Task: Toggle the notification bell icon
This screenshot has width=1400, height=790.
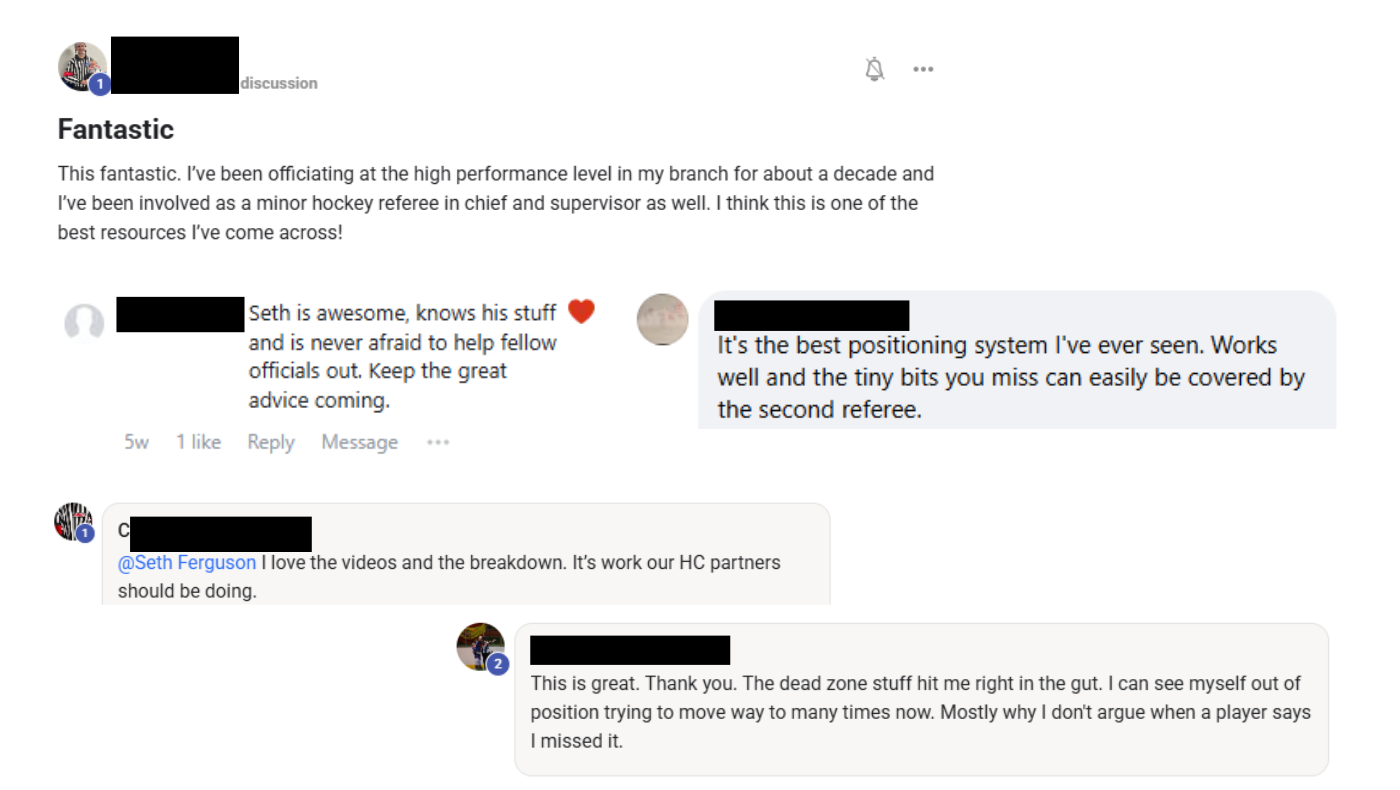Action: tap(875, 69)
